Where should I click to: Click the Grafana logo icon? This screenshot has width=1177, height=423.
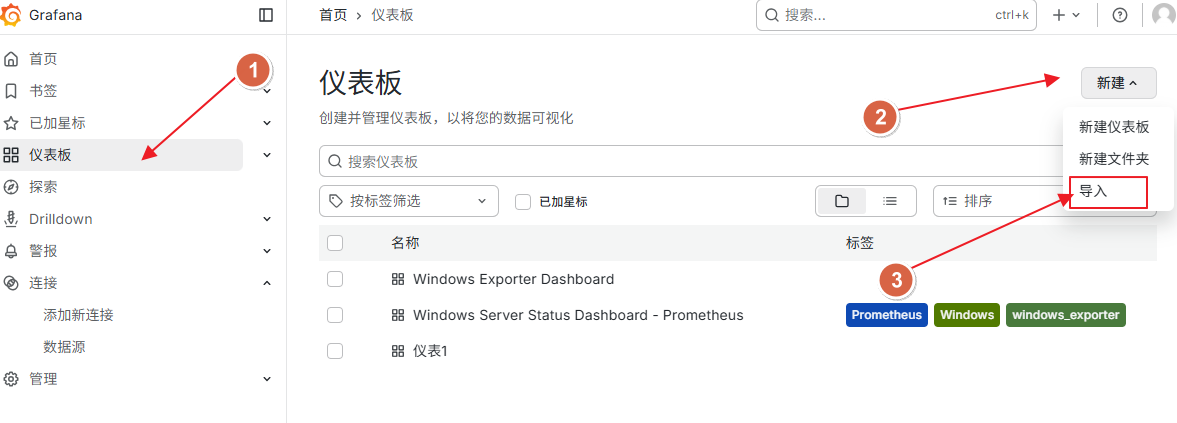[13, 15]
